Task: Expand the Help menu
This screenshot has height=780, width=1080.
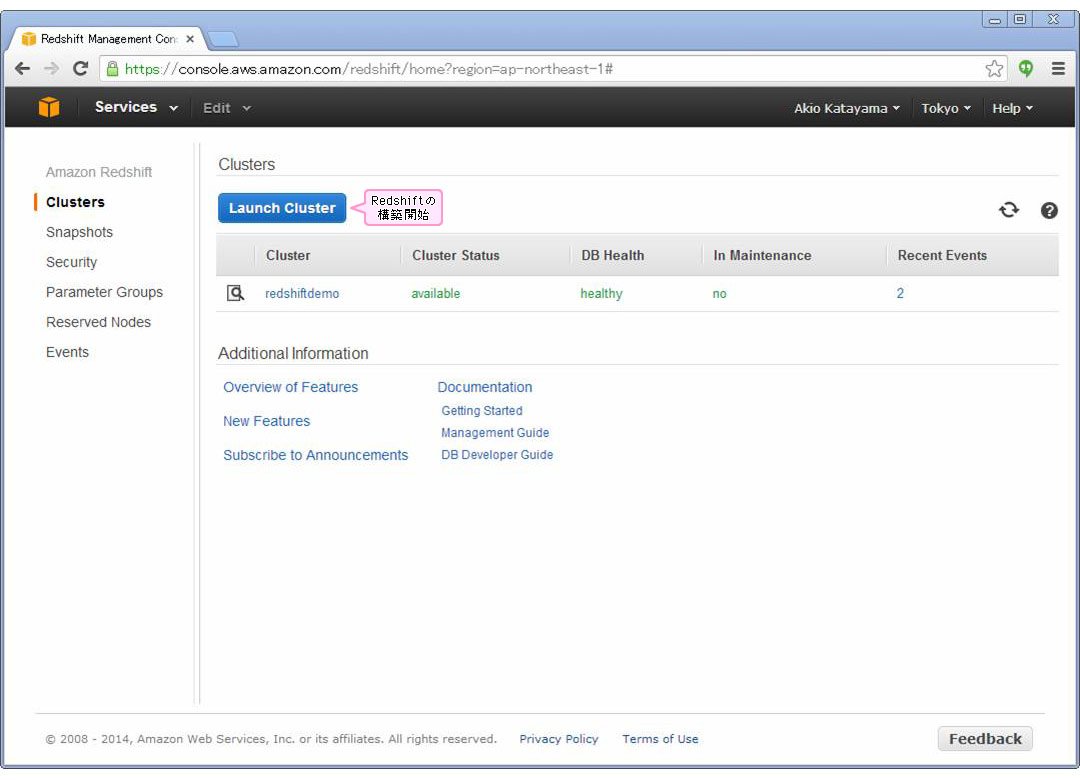Action: [1012, 108]
